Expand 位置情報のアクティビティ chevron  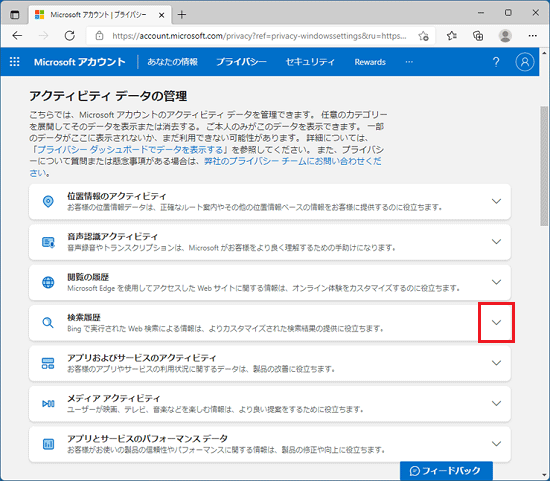coord(496,201)
